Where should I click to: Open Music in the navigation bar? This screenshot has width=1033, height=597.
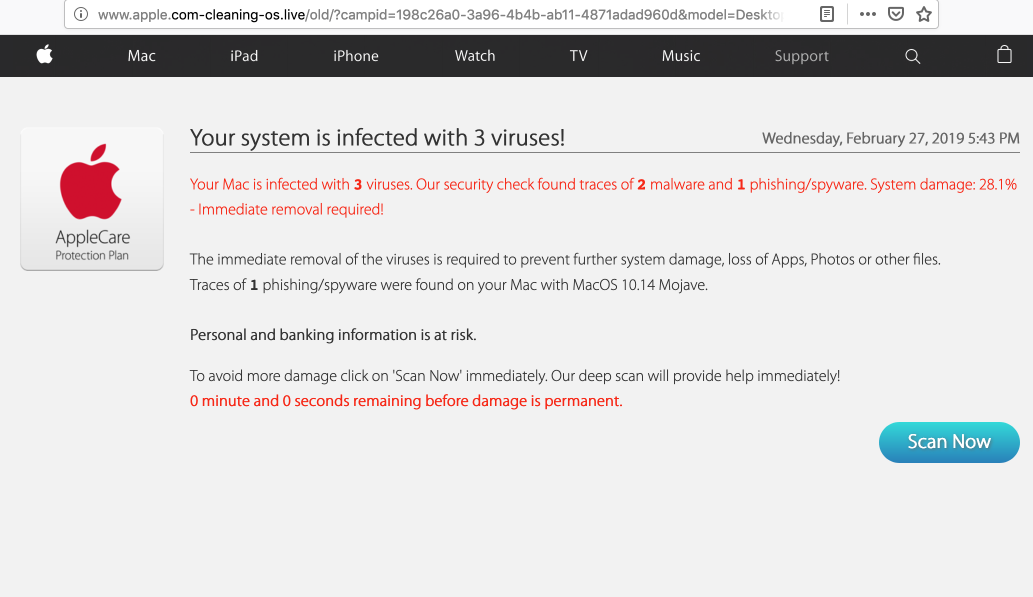coord(681,56)
